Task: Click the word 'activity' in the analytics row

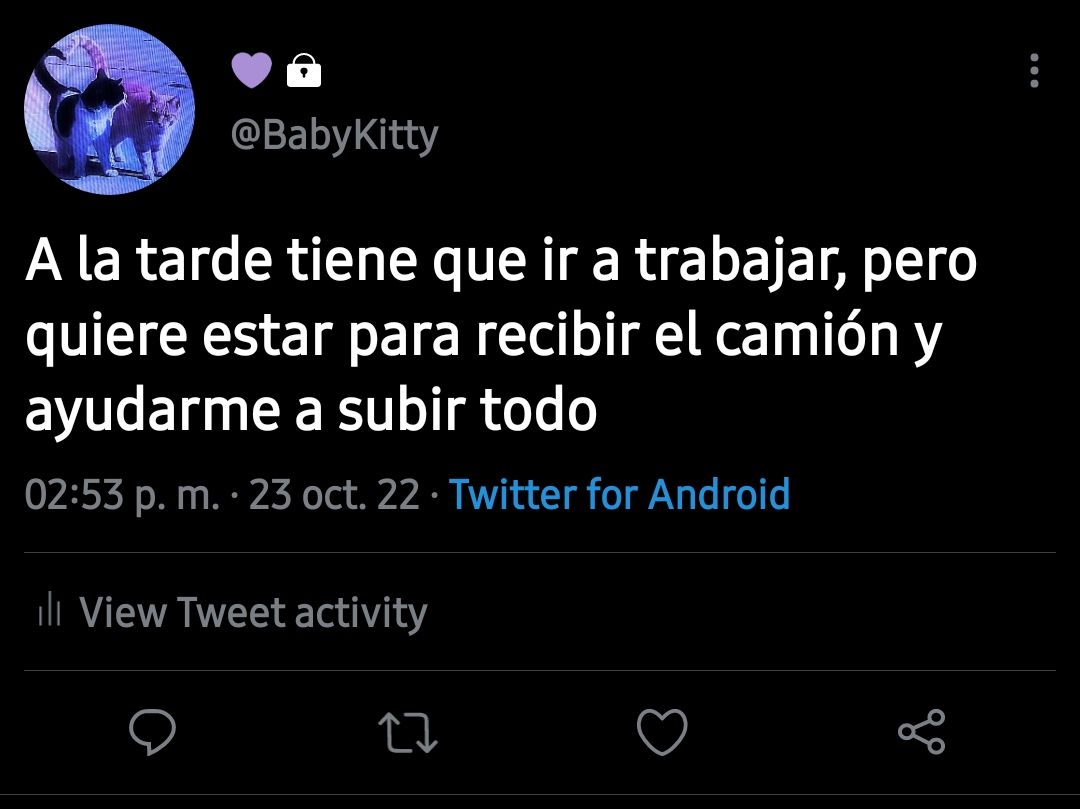Action: click(361, 611)
